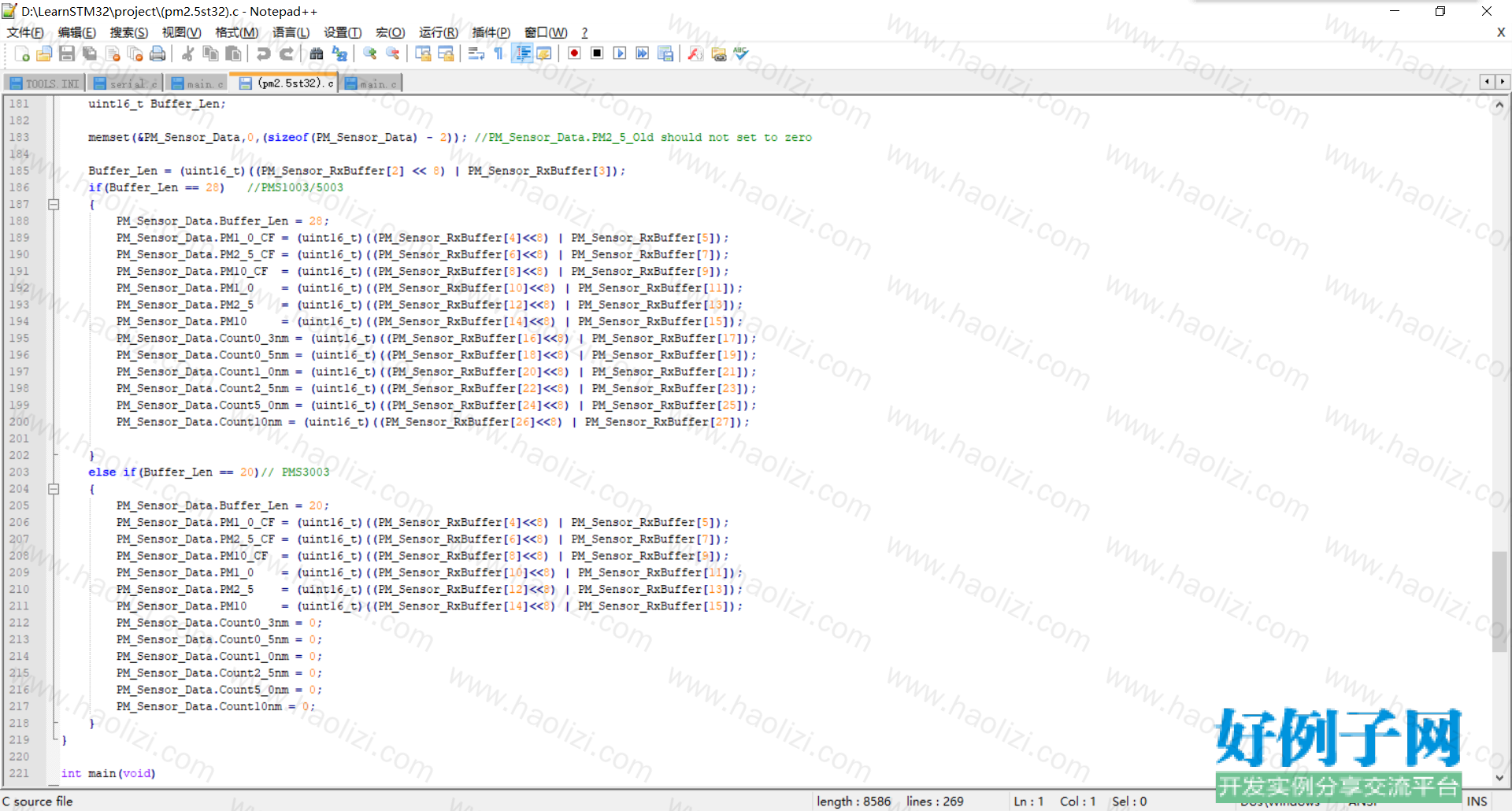This screenshot has height=811, width=1512.
Task: Cut the selected text
Action: tap(187, 54)
